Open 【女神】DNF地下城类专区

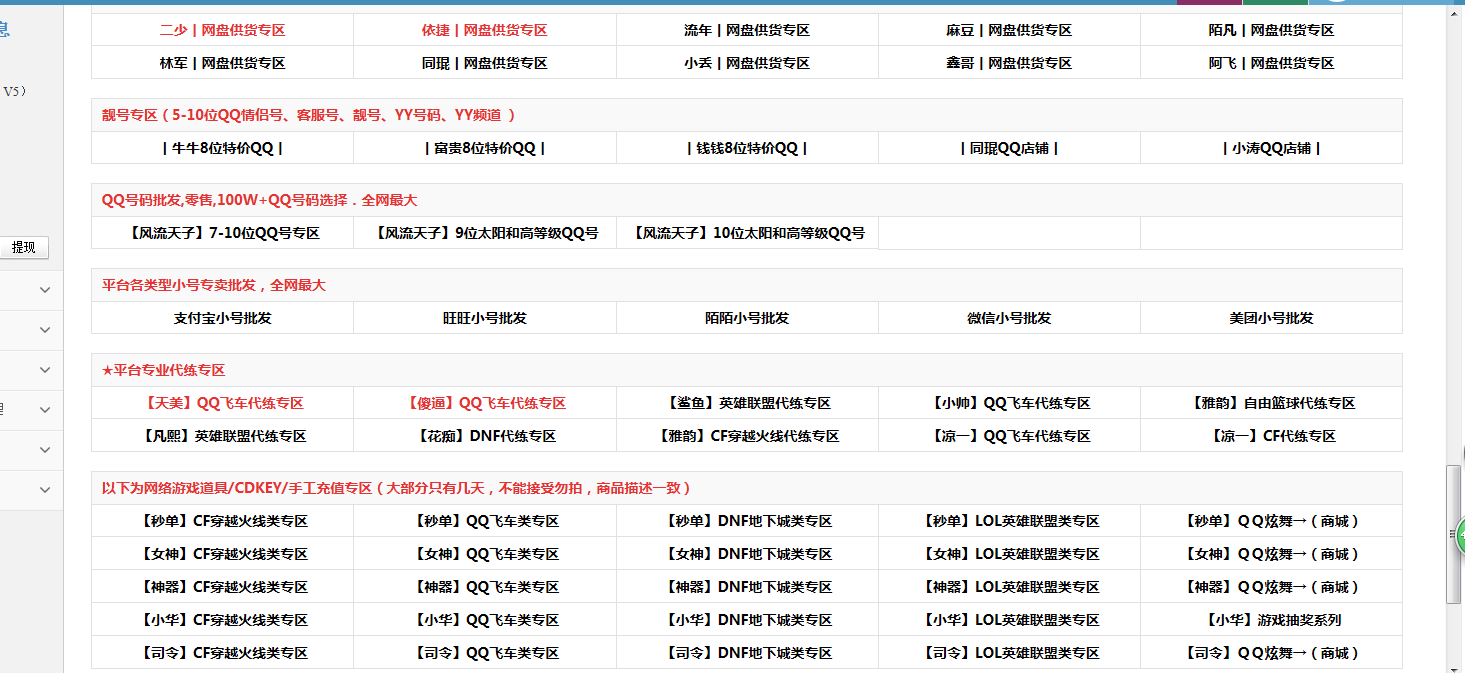point(747,554)
